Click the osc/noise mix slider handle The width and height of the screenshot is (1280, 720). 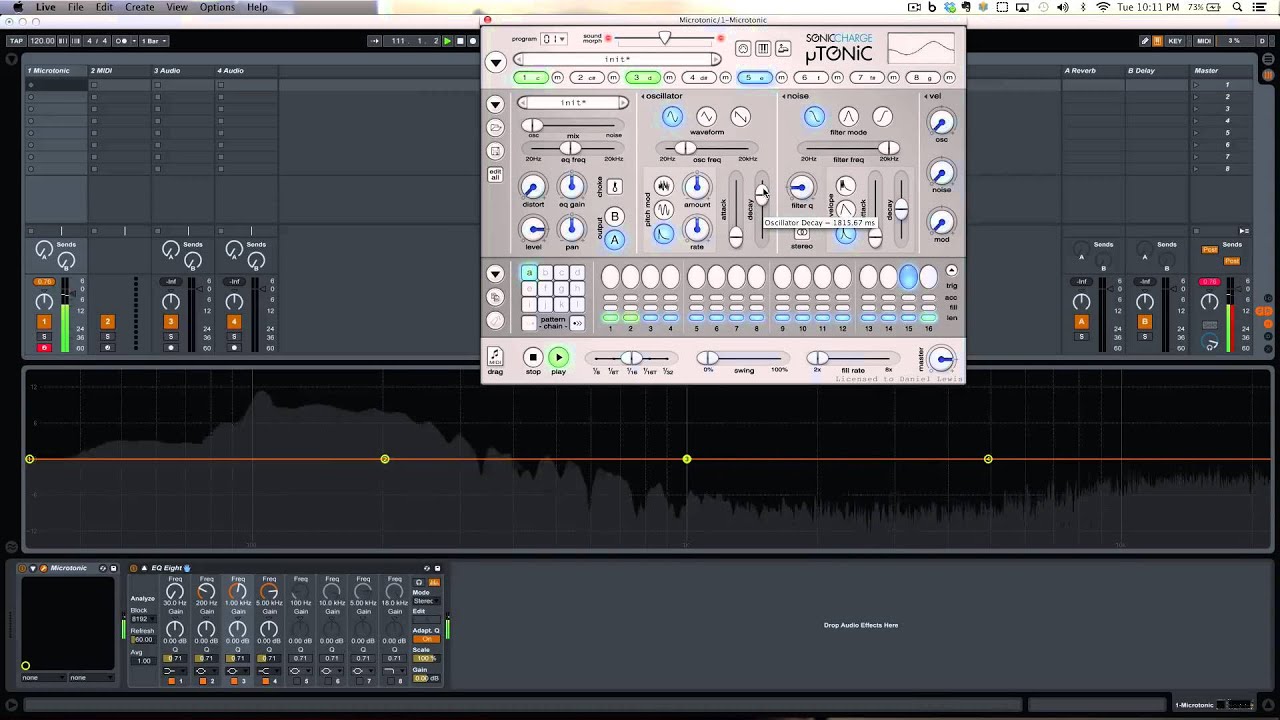533,125
